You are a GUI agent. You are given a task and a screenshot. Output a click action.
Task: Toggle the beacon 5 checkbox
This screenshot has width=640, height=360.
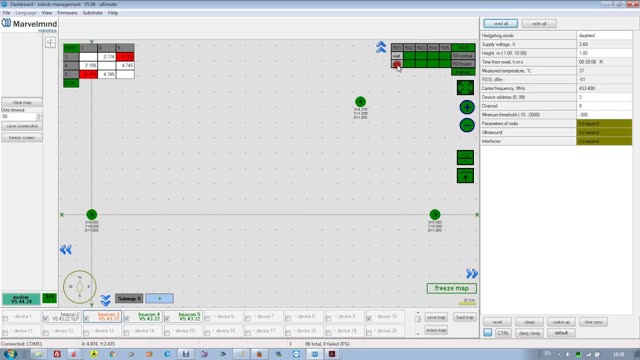pyautogui.click(x=167, y=318)
